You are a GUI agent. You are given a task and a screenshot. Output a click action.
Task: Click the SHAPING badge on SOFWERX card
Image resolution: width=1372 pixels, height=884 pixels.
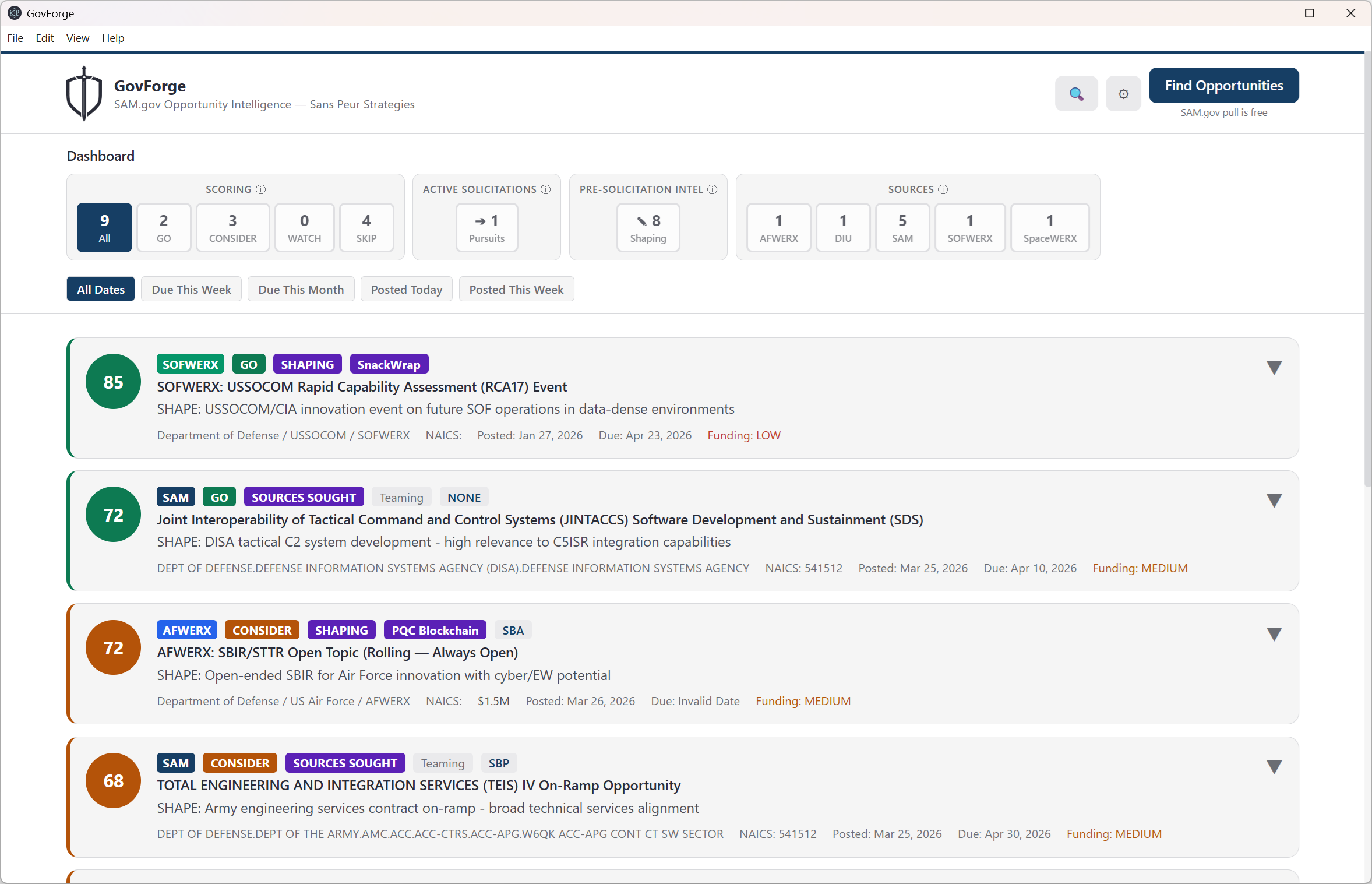coord(307,364)
